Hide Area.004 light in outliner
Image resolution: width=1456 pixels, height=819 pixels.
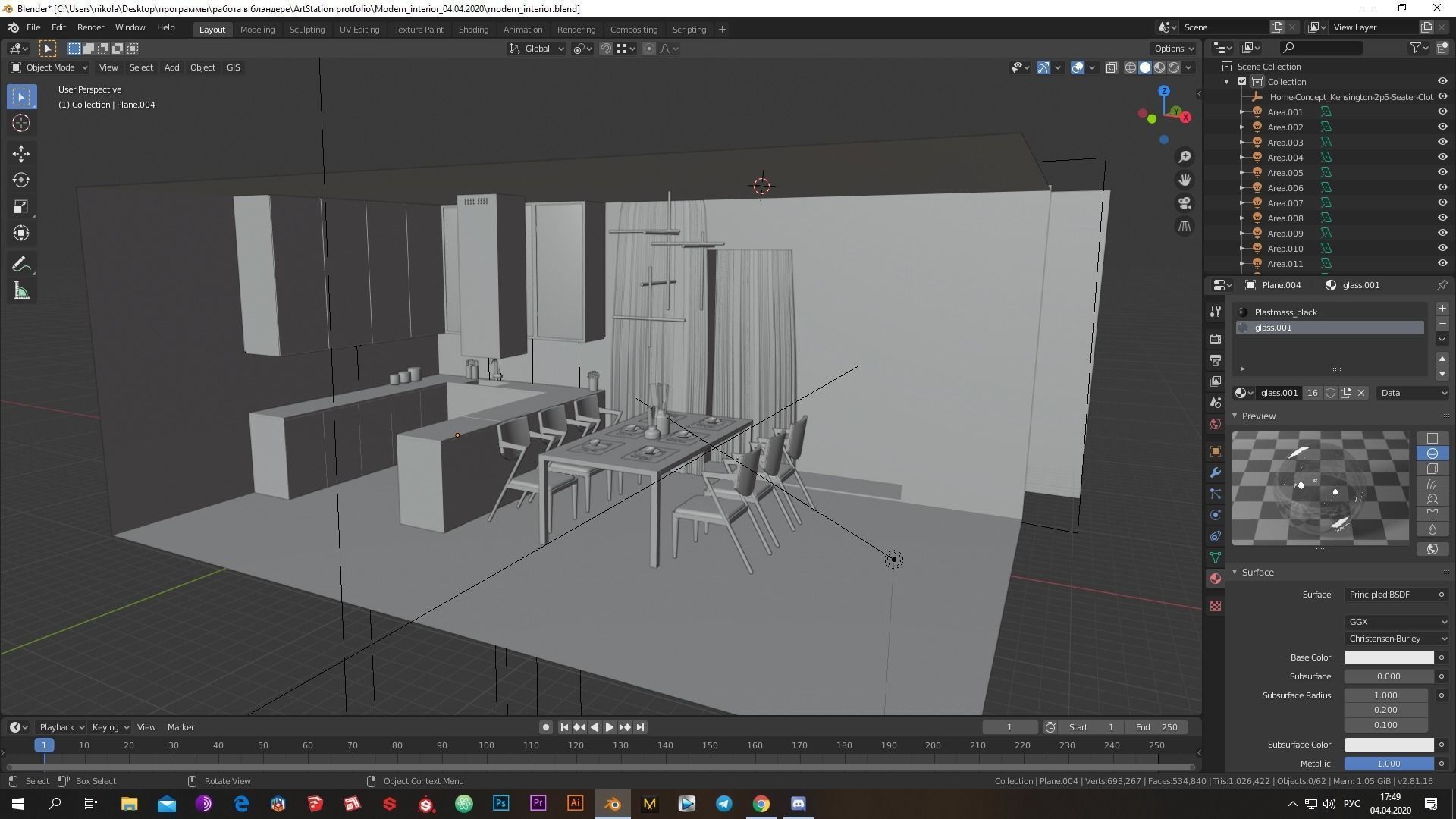click(1442, 158)
